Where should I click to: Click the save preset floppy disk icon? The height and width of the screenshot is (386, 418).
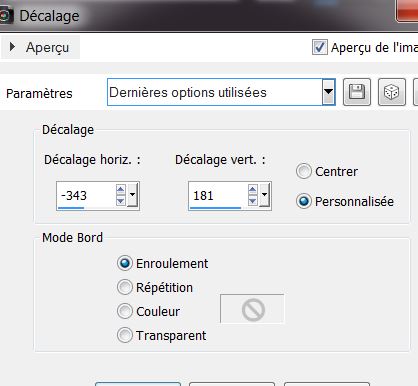[x=357, y=92]
